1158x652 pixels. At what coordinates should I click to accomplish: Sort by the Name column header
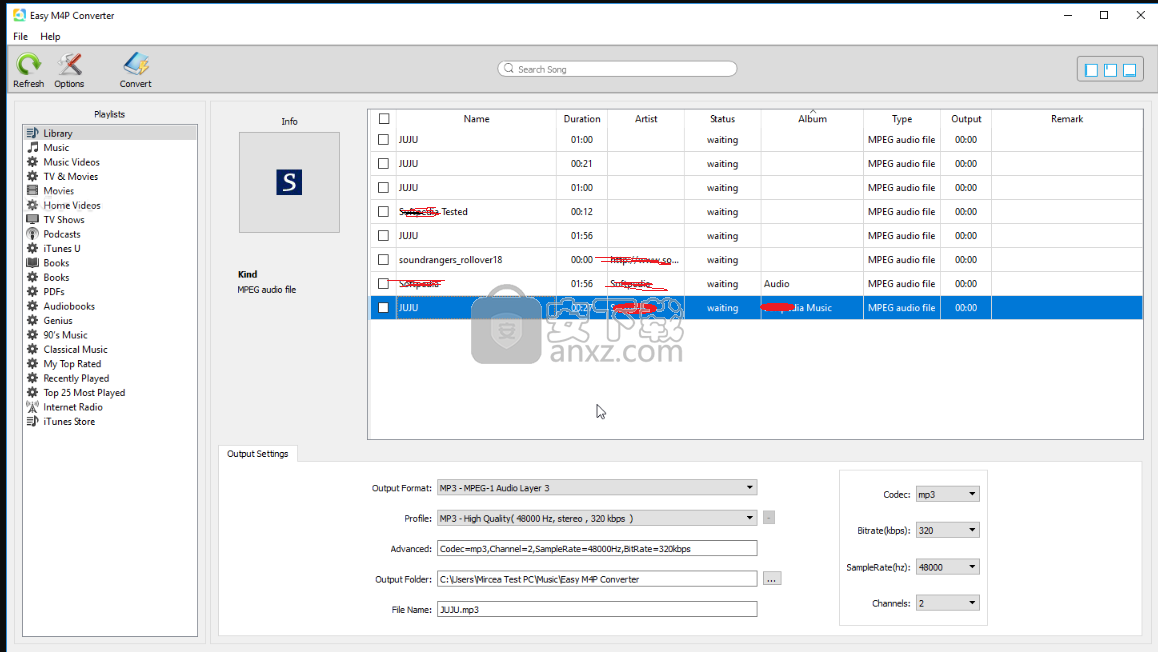click(x=476, y=119)
